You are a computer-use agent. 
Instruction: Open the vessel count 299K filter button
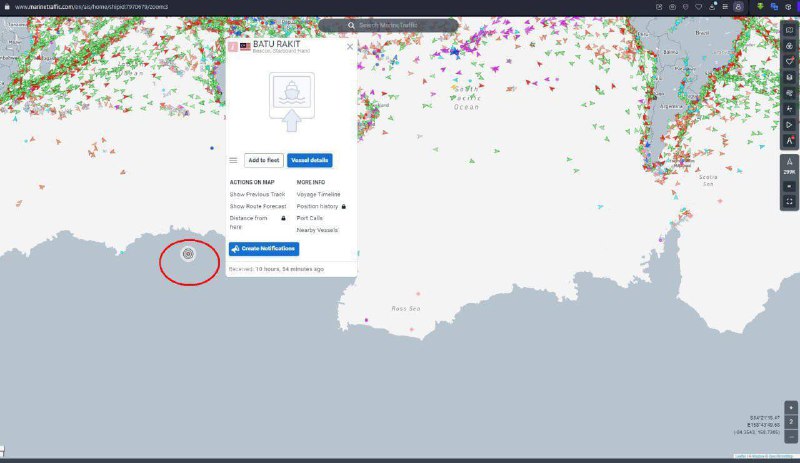(789, 166)
